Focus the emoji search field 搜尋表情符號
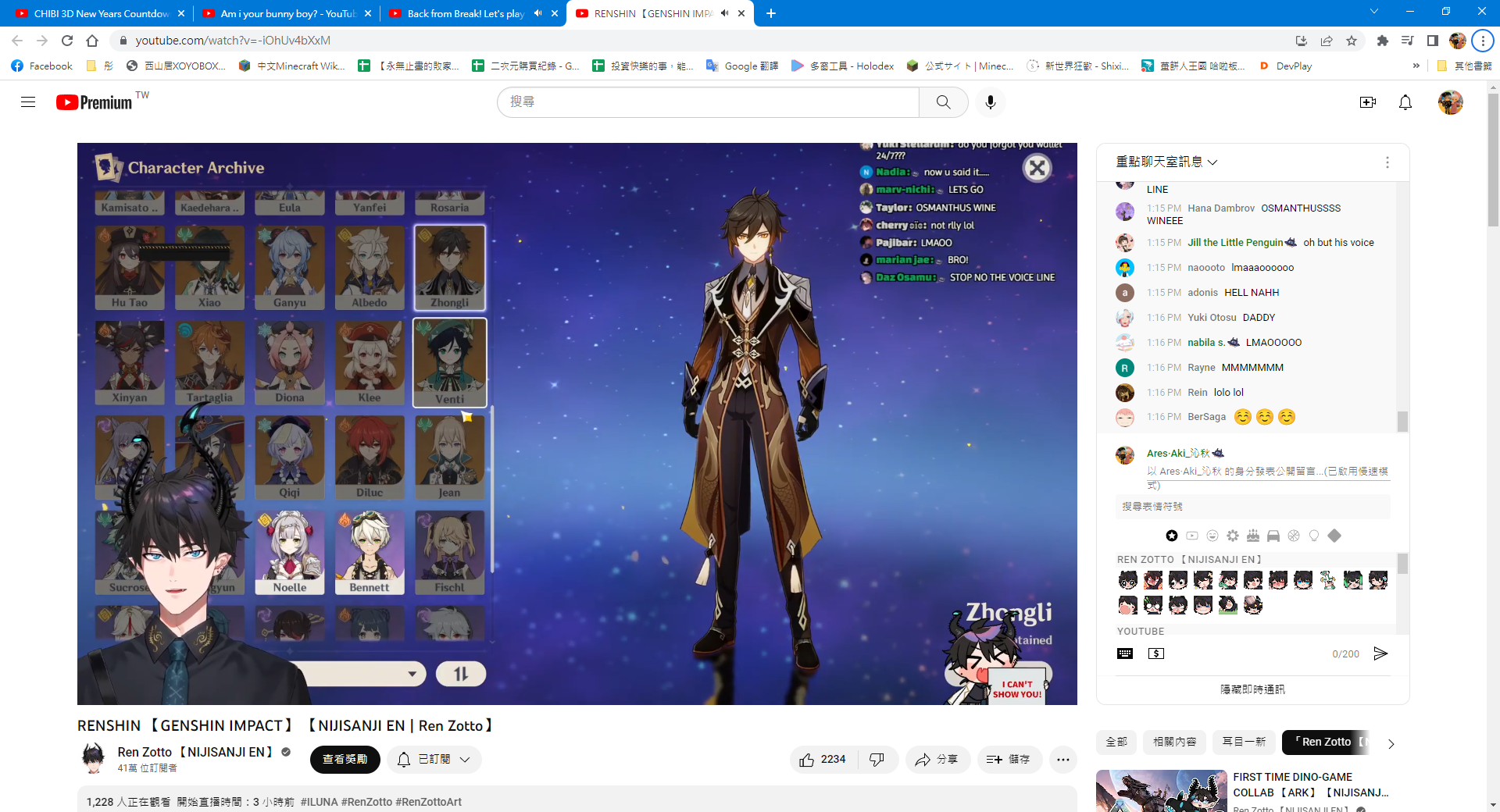This screenshot has height=812, width=1500. coord(1252,507)
